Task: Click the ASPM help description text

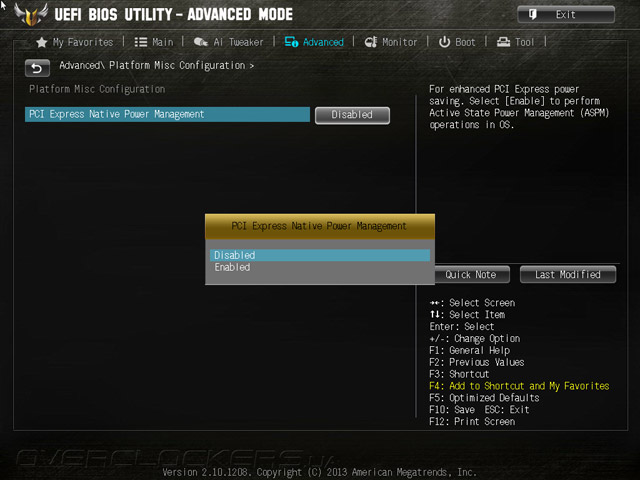Action: click(519, 107)
